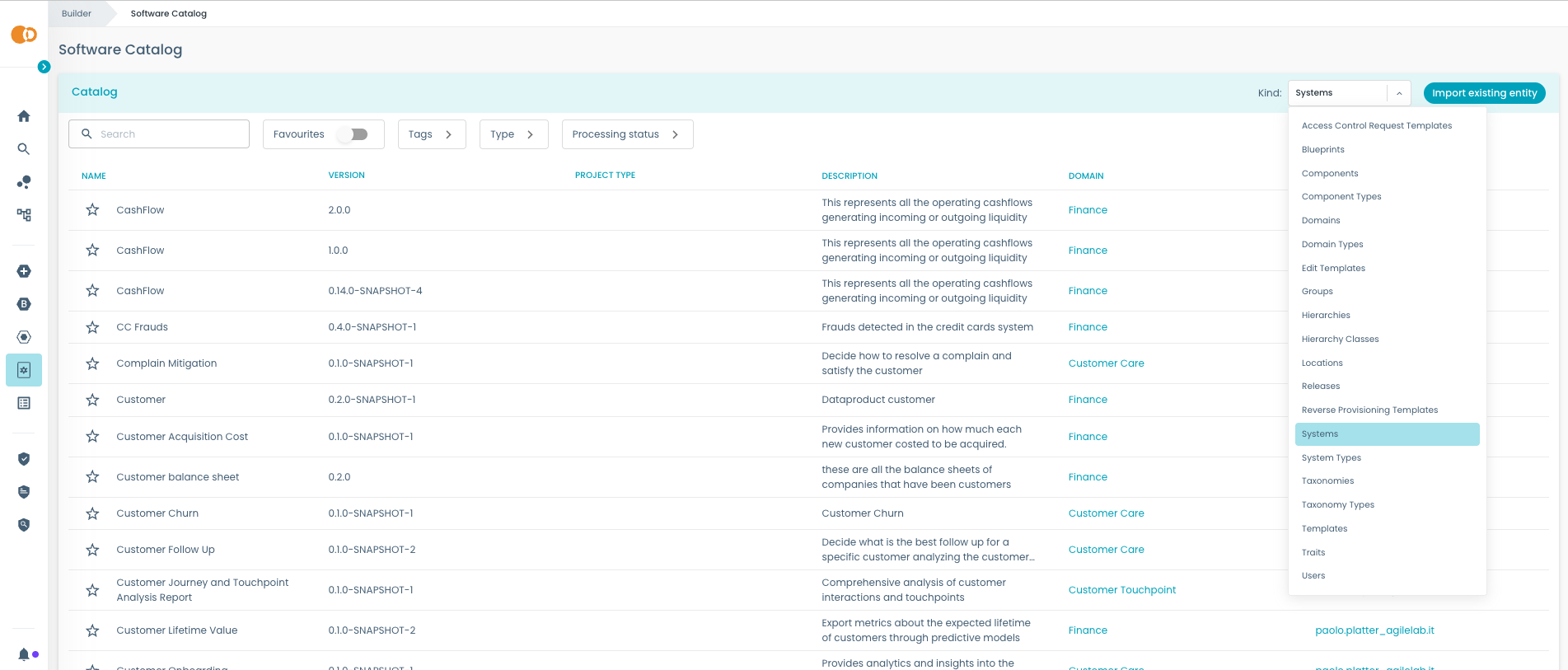Open the Processing status filter

pyautogui.click(x=627, y=134)
